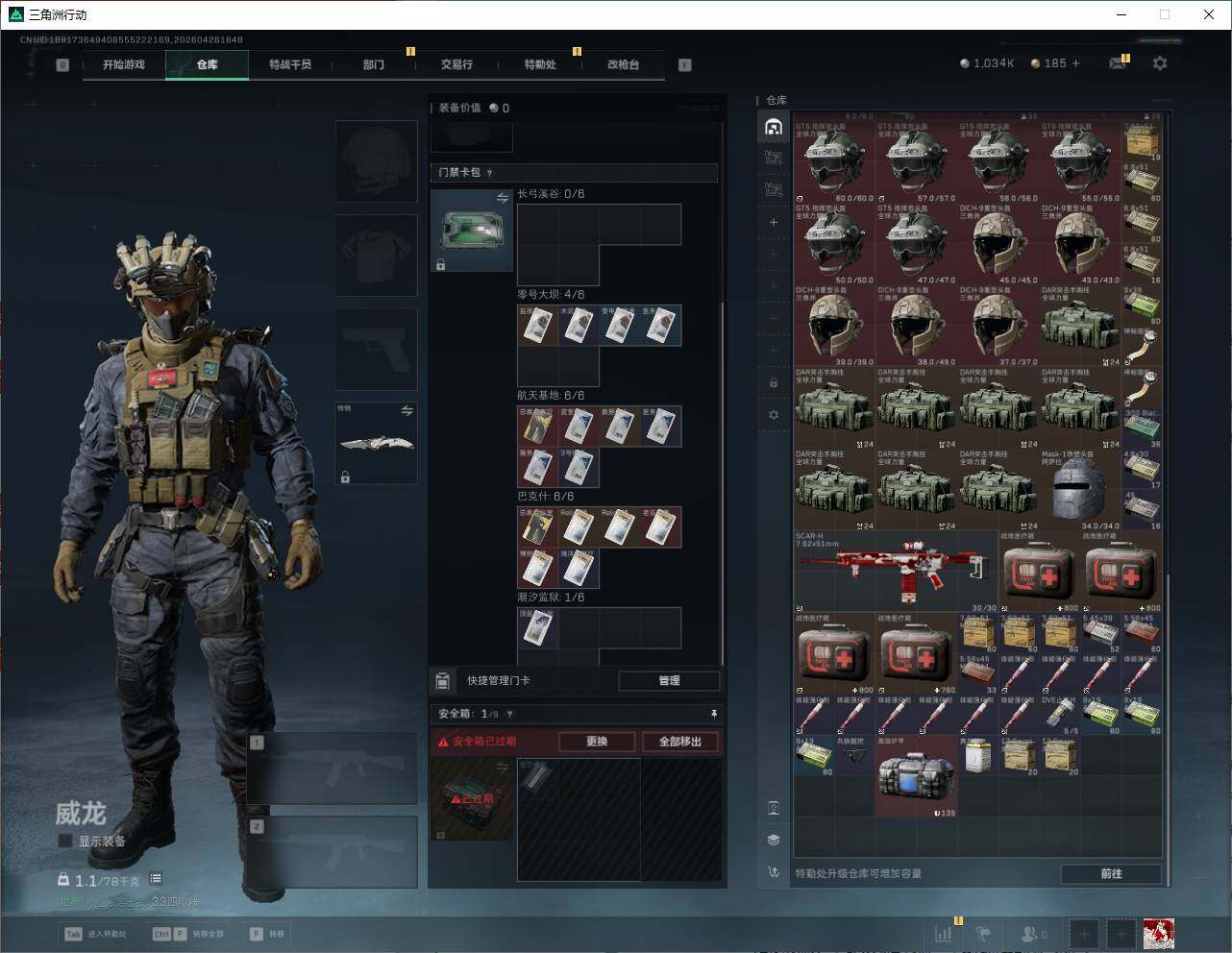Click the stack layers icon in the warehouse sidebar
Screen dimensions: 1232x953
774,840
